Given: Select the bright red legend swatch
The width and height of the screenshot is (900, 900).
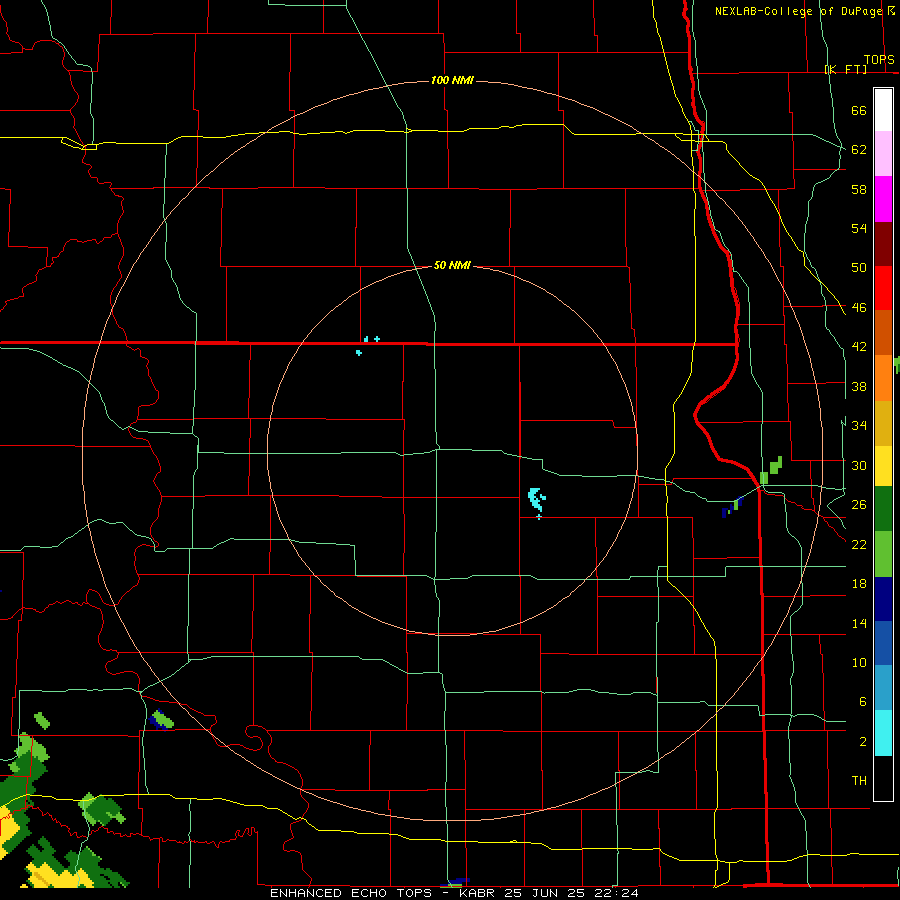Looking at the screenshot, I should [x=883, y=288].
